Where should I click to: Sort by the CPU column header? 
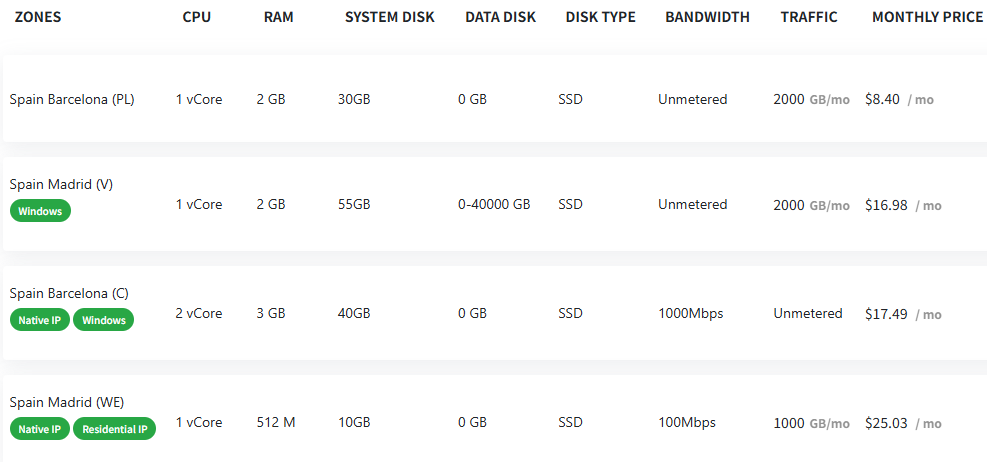click(x=197, y=18)
